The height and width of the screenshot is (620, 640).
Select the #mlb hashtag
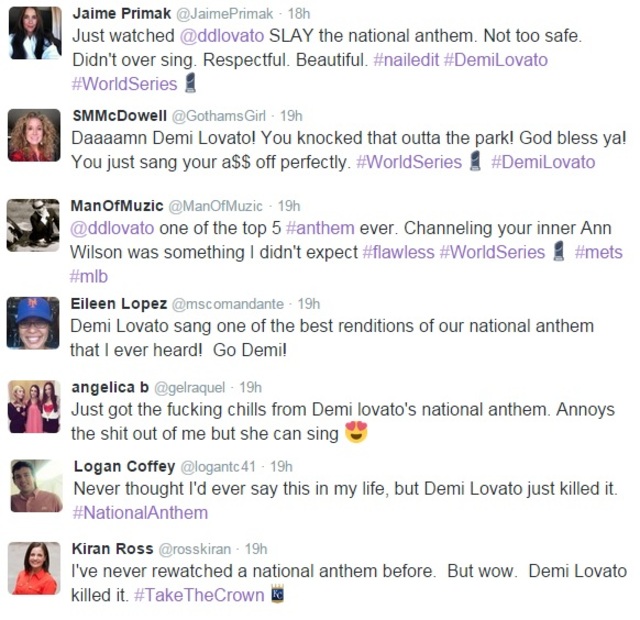pos(89,275)
